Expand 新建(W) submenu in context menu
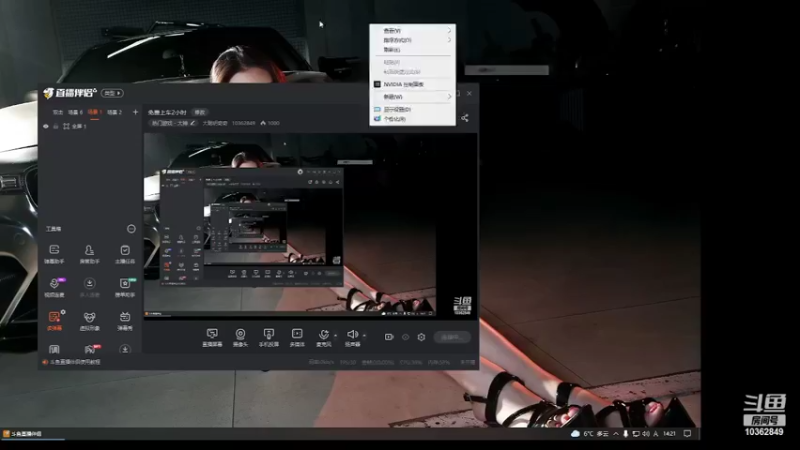Screen dimensions: 800x450 pyautogui.click(x=412, y=96)
